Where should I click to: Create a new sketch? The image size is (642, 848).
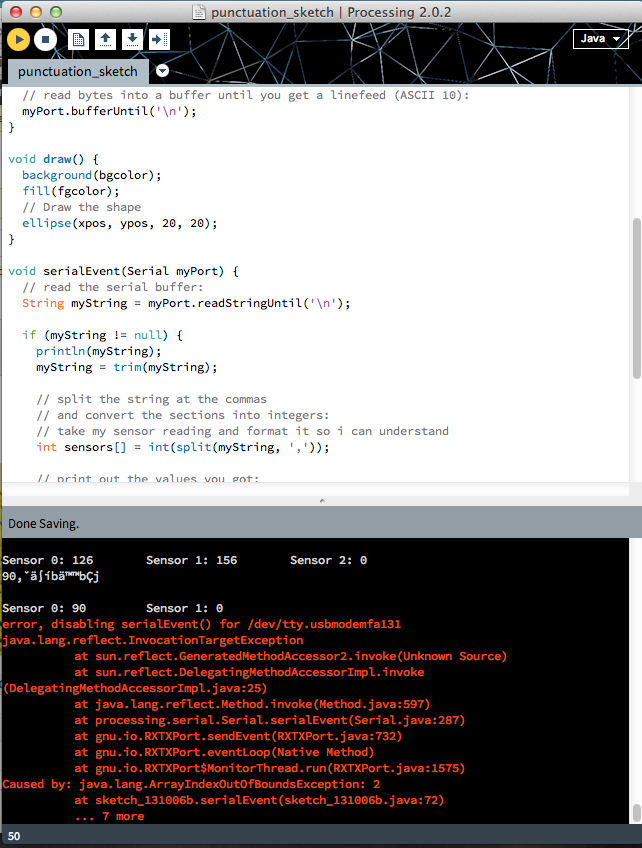click(x=78, y=40)
